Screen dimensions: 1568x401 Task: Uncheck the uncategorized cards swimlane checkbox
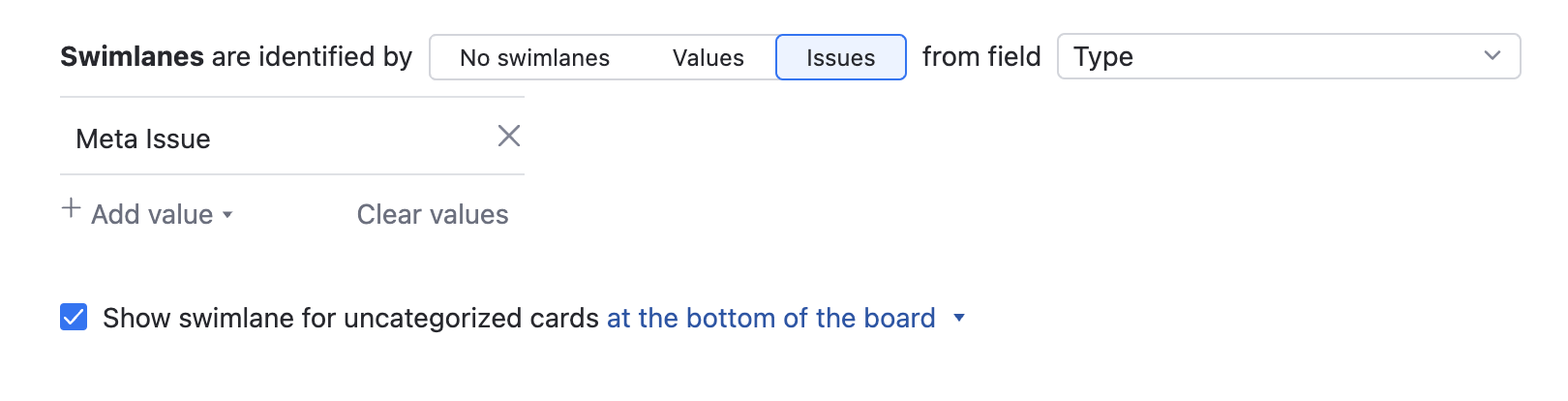coord(74,318)
